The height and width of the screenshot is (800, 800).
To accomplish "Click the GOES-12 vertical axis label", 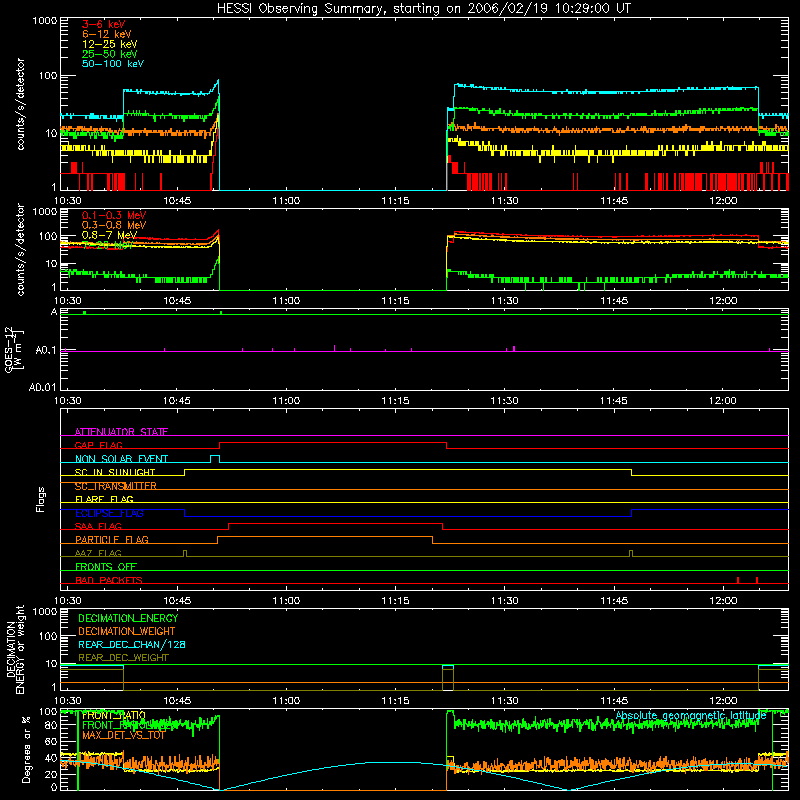I will pos(14,349).
